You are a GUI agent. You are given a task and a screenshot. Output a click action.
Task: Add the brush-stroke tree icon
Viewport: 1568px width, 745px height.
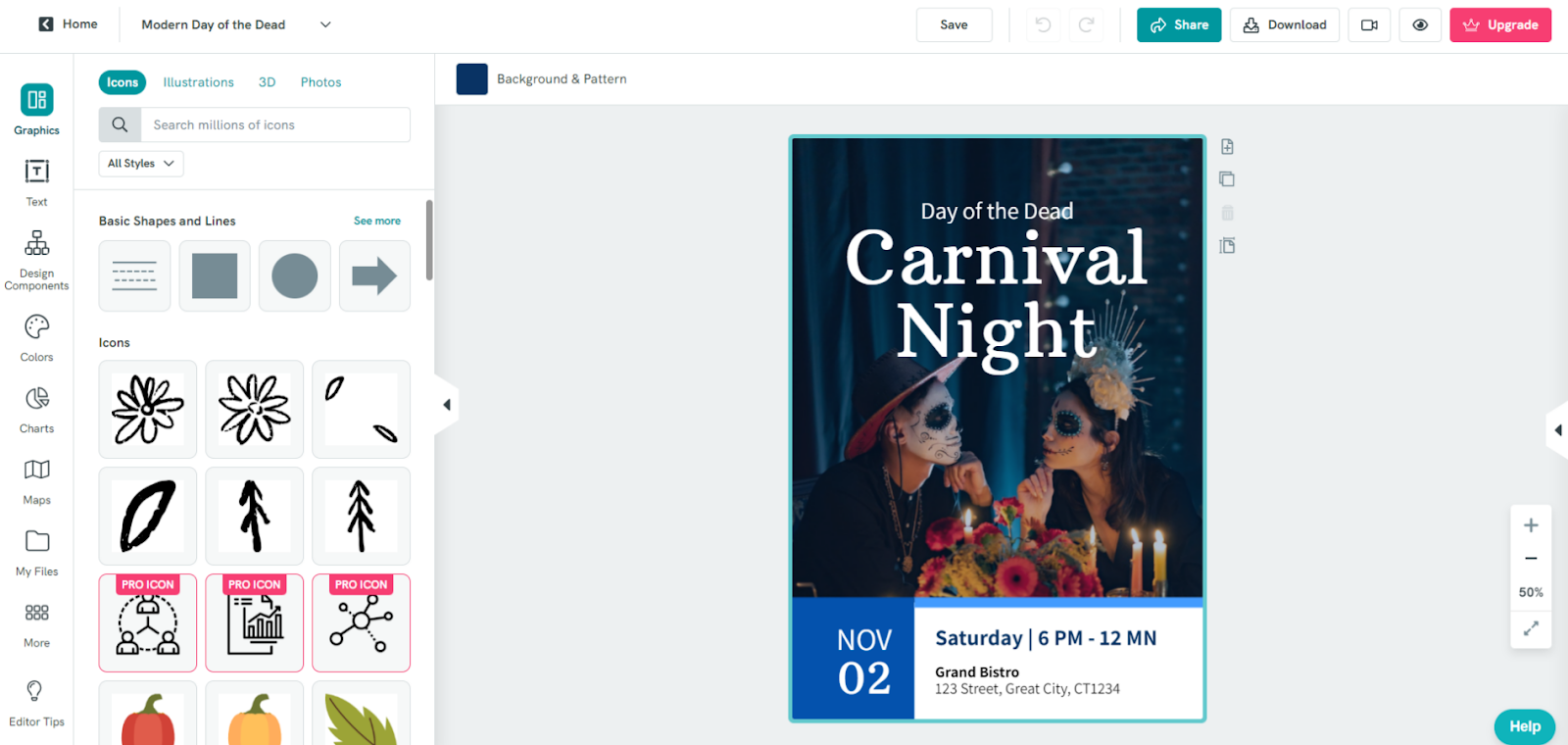255,516
